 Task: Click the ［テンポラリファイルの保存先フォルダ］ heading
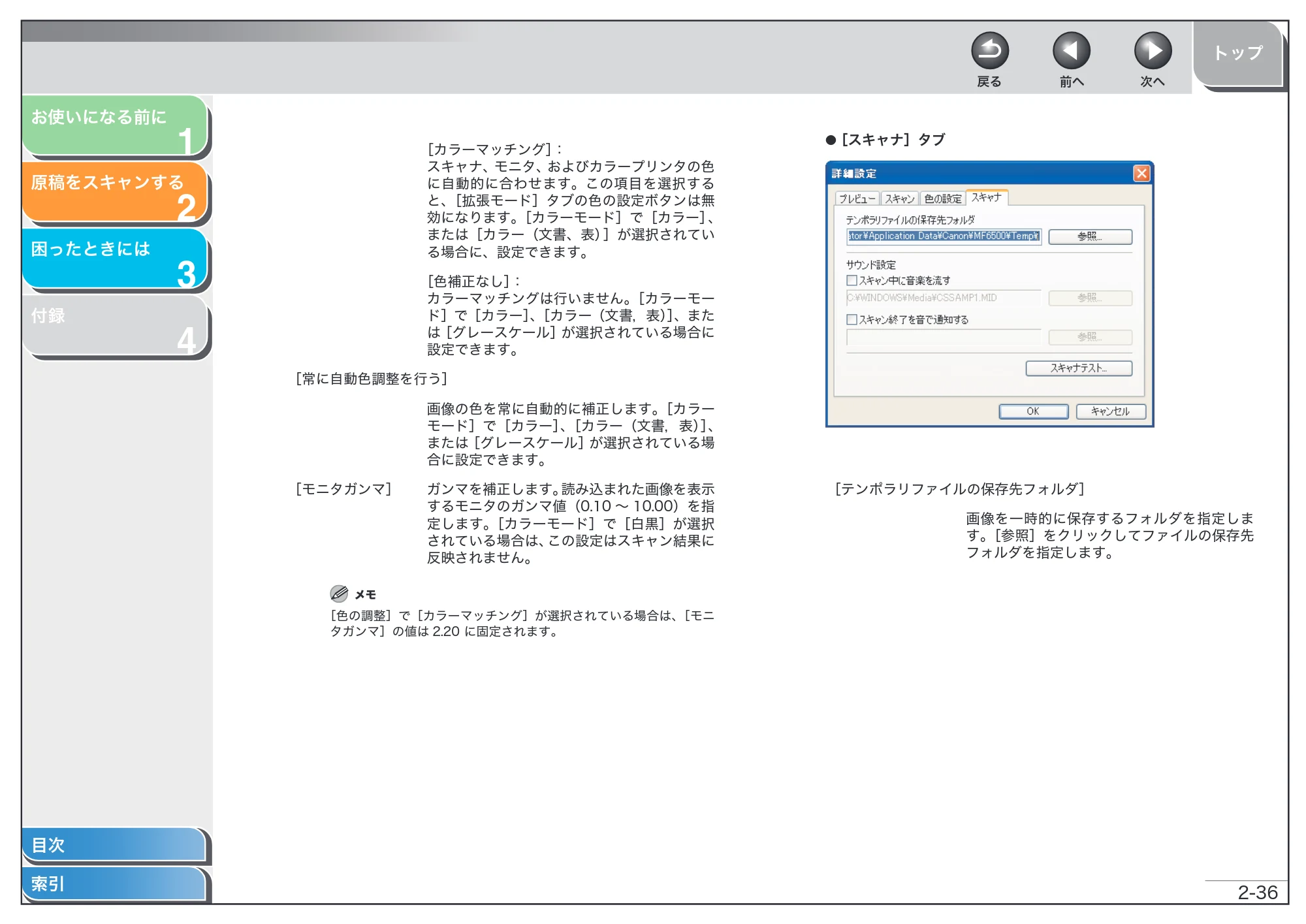click(960, 489)
